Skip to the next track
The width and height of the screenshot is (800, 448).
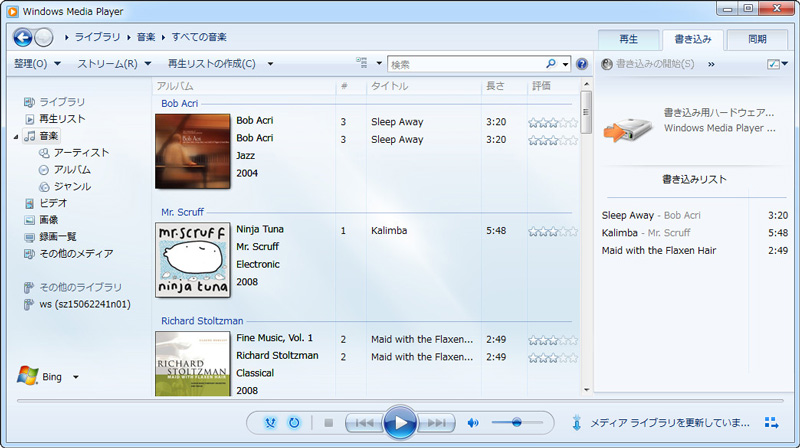[x=436, y=423]
